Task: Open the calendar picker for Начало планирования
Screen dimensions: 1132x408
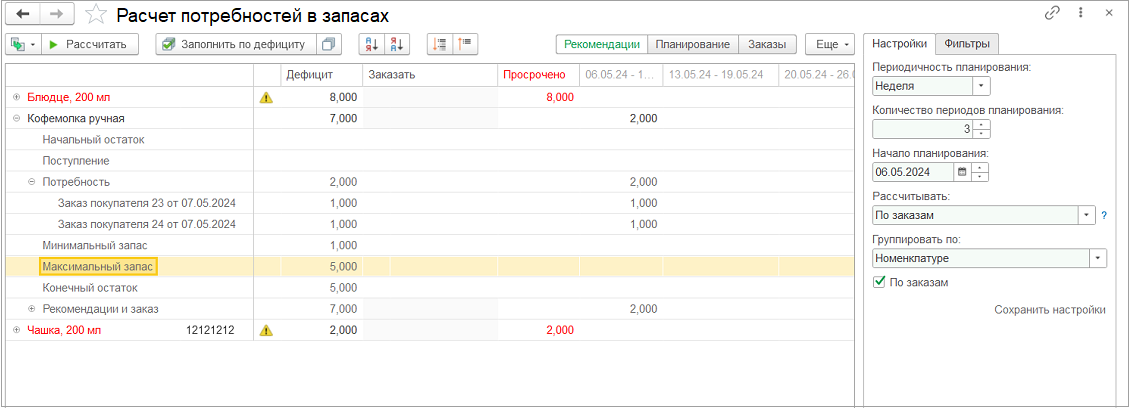Action: coord(963,171)
